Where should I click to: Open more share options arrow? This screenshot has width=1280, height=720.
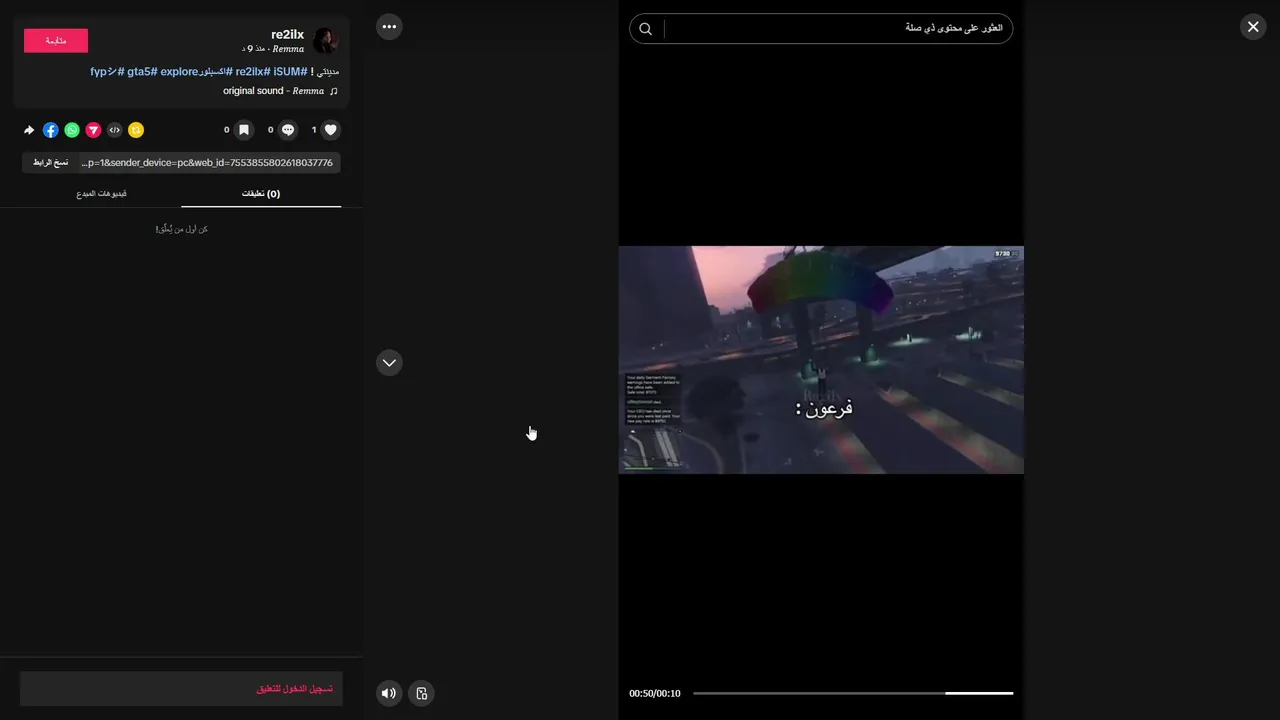pos(29,130)
